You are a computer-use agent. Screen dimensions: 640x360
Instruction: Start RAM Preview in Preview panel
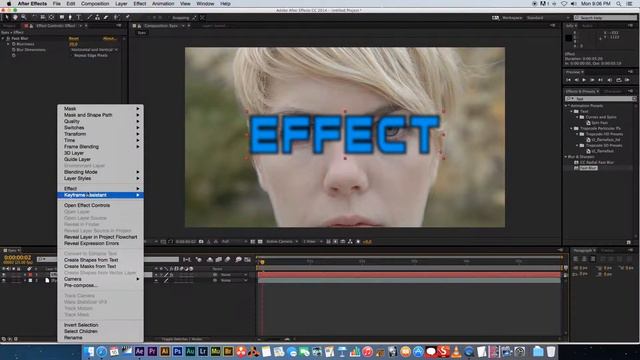coord(627,80)
